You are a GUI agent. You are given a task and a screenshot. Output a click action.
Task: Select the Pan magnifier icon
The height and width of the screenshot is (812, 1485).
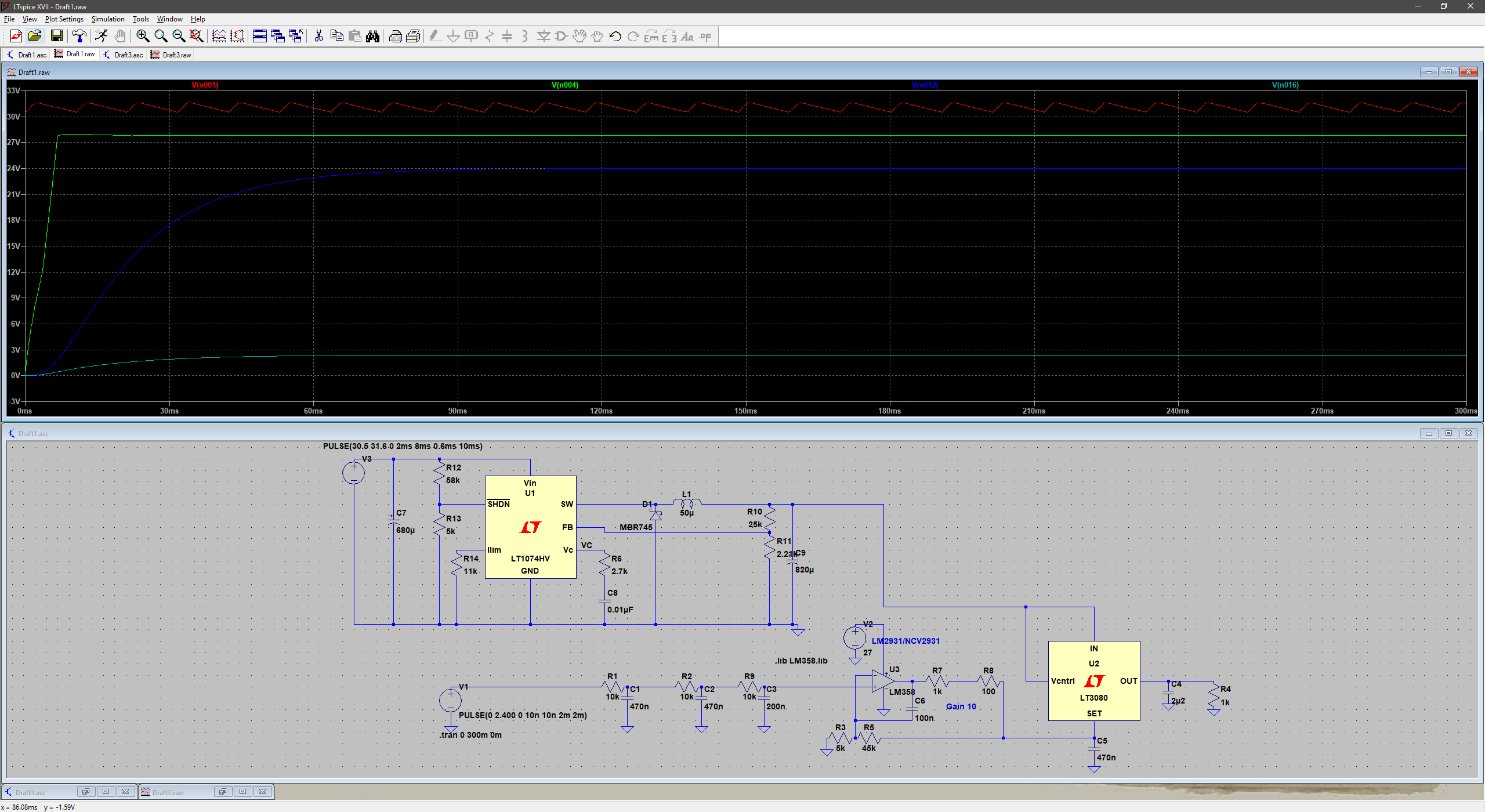pyautogui.click(x=161, y=36)
